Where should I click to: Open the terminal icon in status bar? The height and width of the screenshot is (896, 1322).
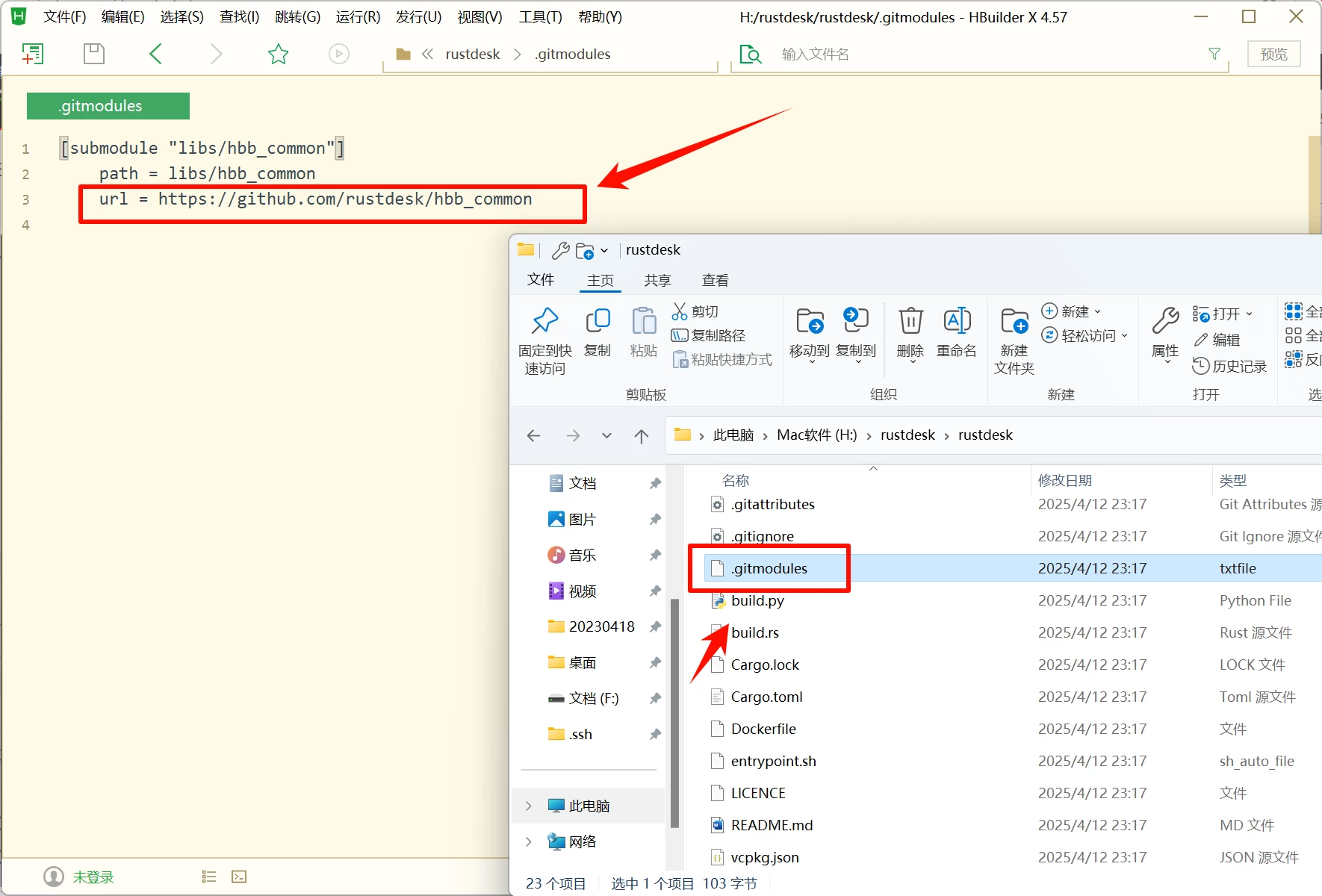[239, 877]
